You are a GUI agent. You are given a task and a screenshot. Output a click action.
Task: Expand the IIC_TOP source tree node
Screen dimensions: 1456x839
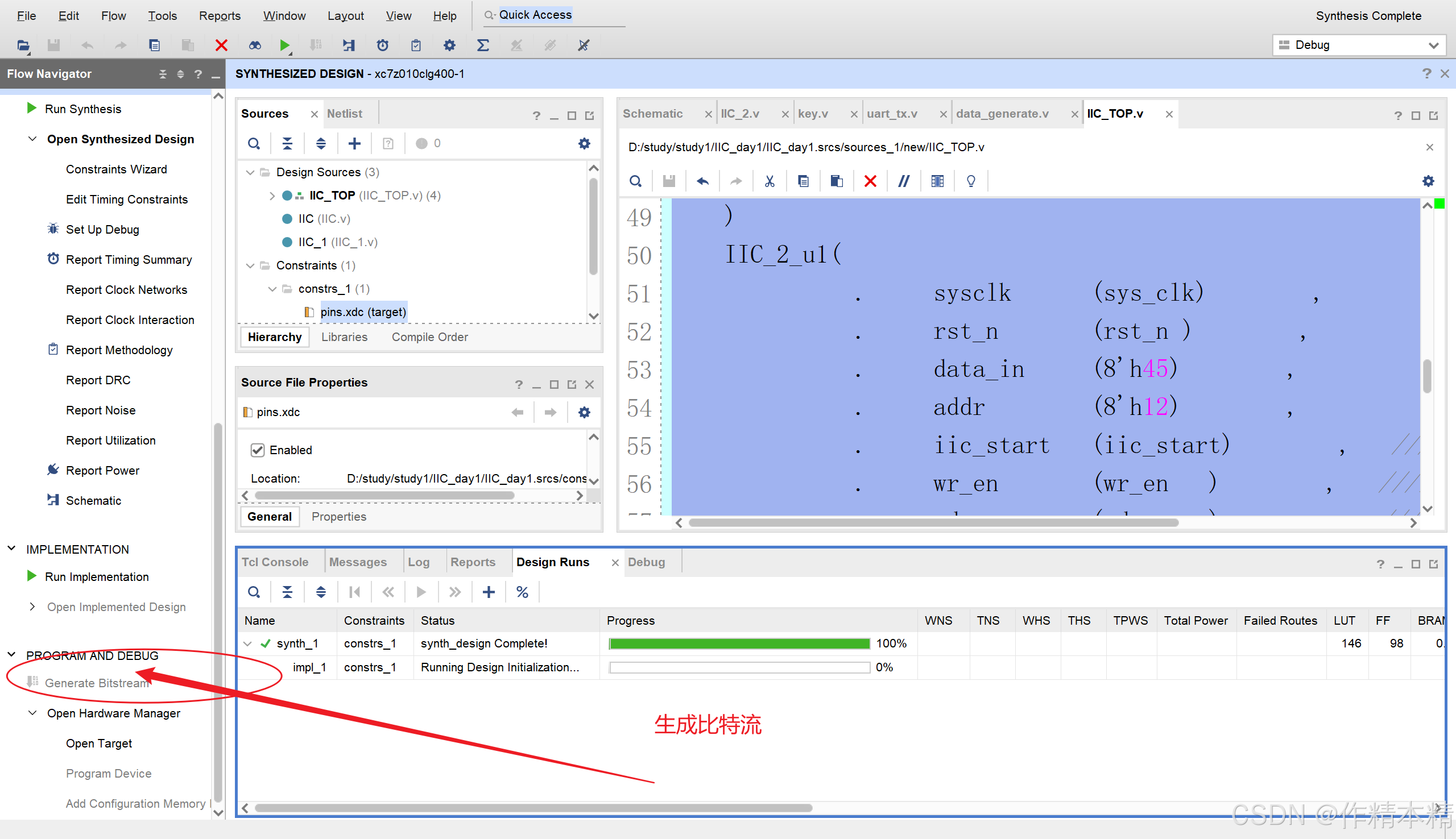272,196
